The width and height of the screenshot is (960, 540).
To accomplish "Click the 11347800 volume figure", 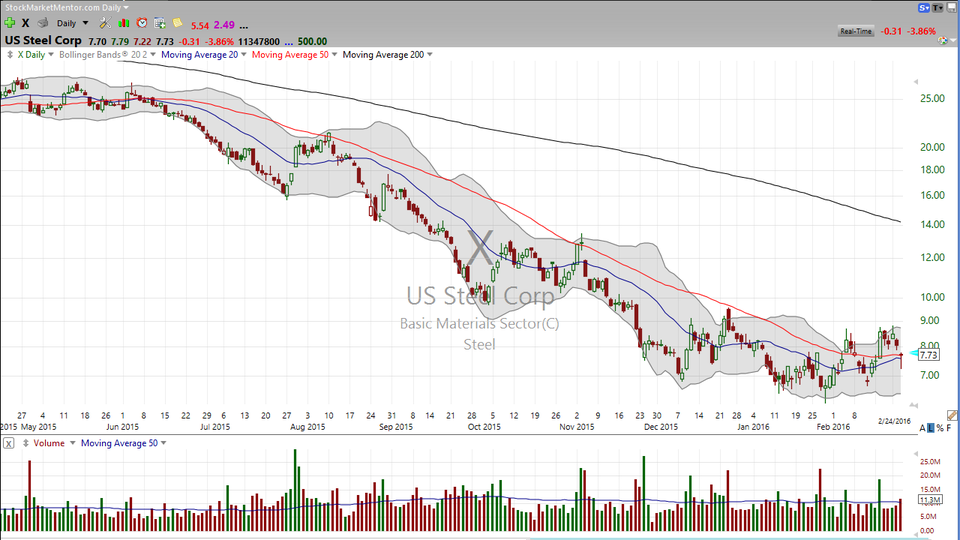I will pos(259,42).
